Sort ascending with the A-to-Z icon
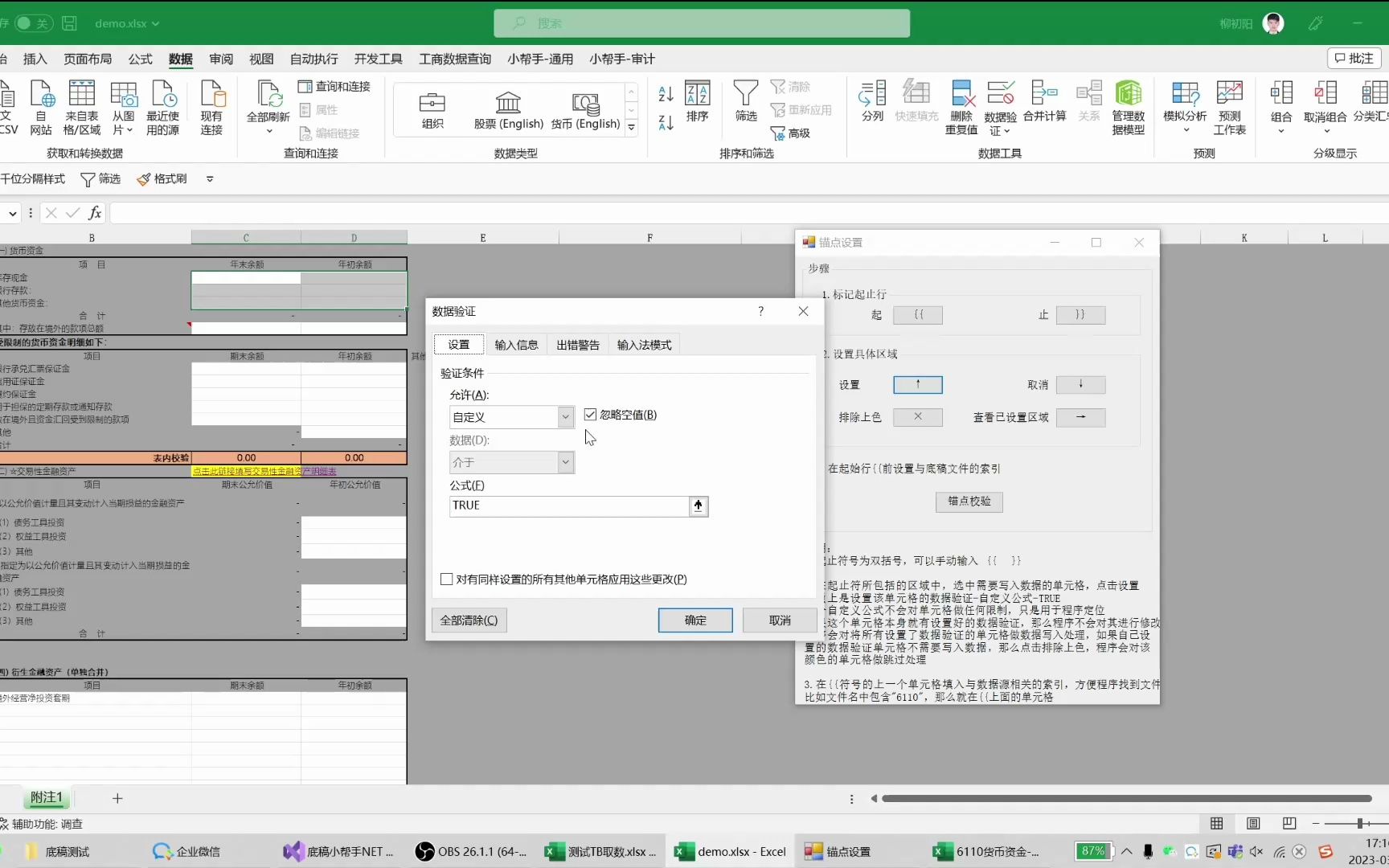This screenshot has height=868, width=1389. (666, 94)
